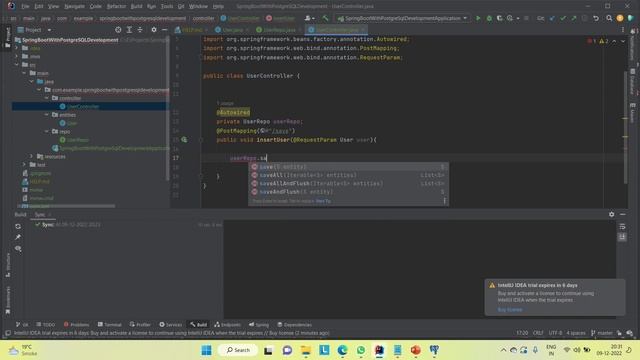Click the Run with Coverage icon
The height and width of the screenshot is (360, 640).
[x=499, y=18]
